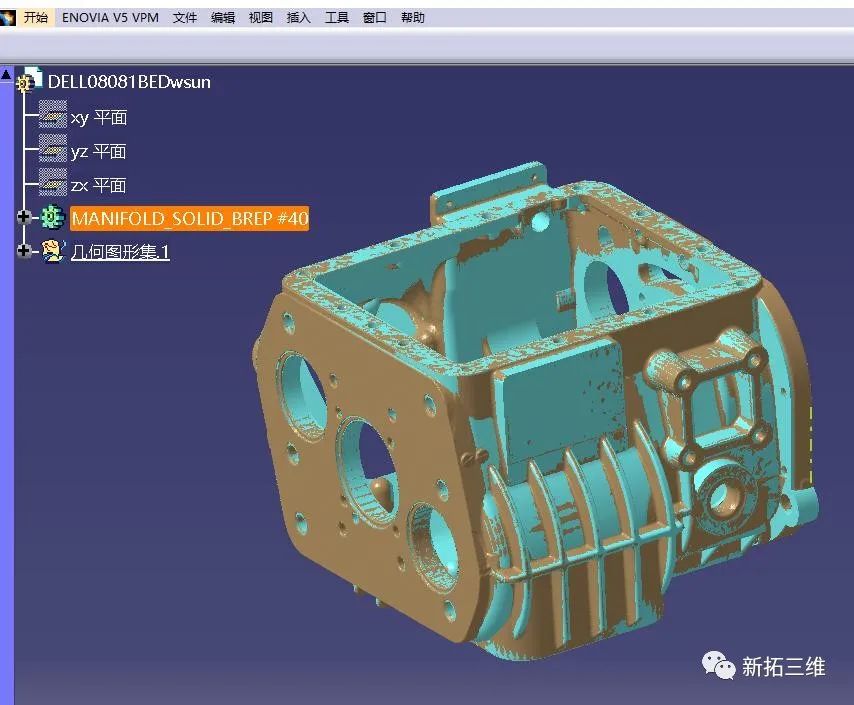Expand the 几何图形集.1 node
854x705 pixels.
pyautogui.click(x=23, y=251)
